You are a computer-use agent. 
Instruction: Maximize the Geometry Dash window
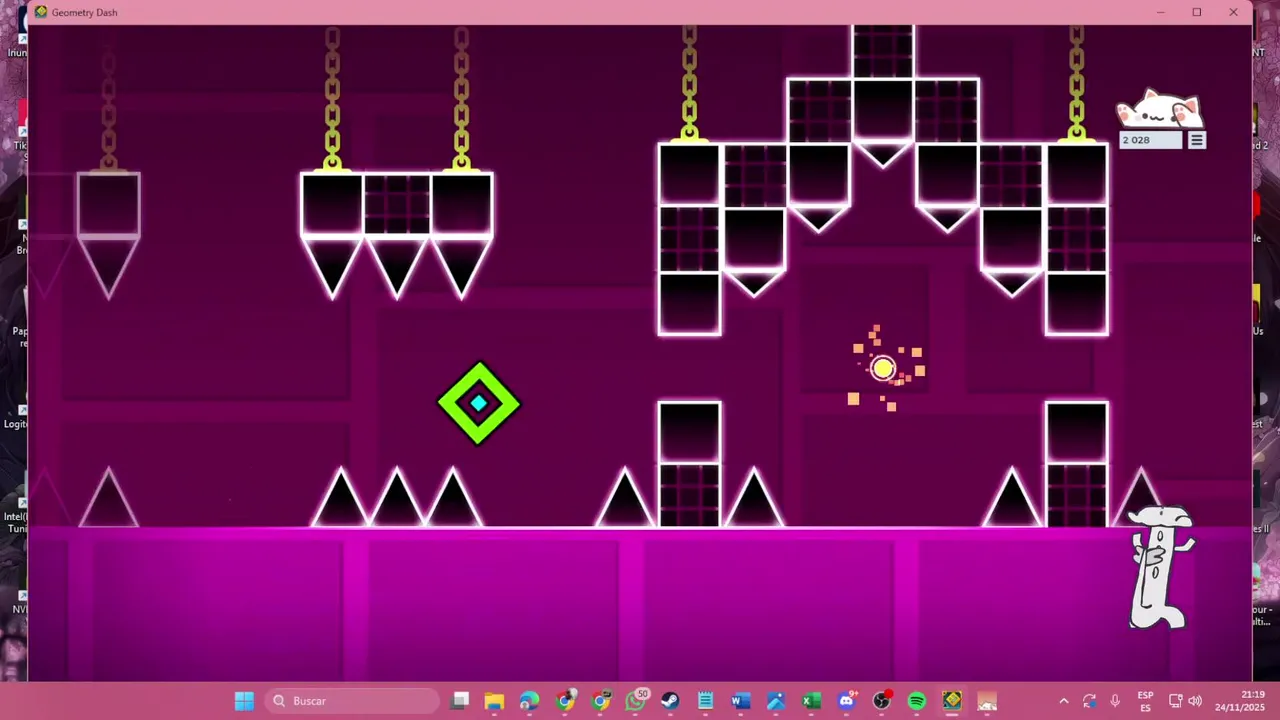pos(1196,12)
